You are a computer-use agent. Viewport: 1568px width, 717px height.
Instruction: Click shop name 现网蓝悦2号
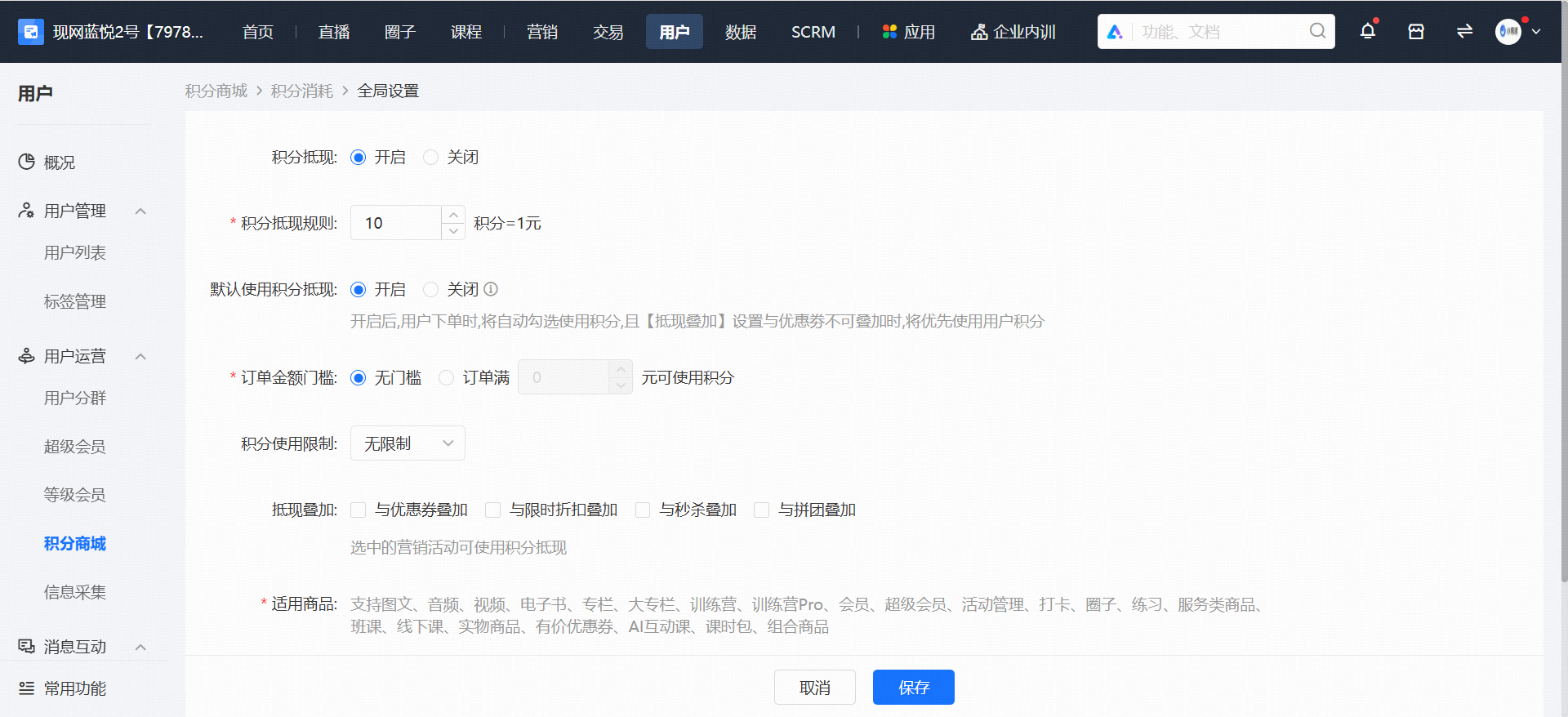(128, 32)
